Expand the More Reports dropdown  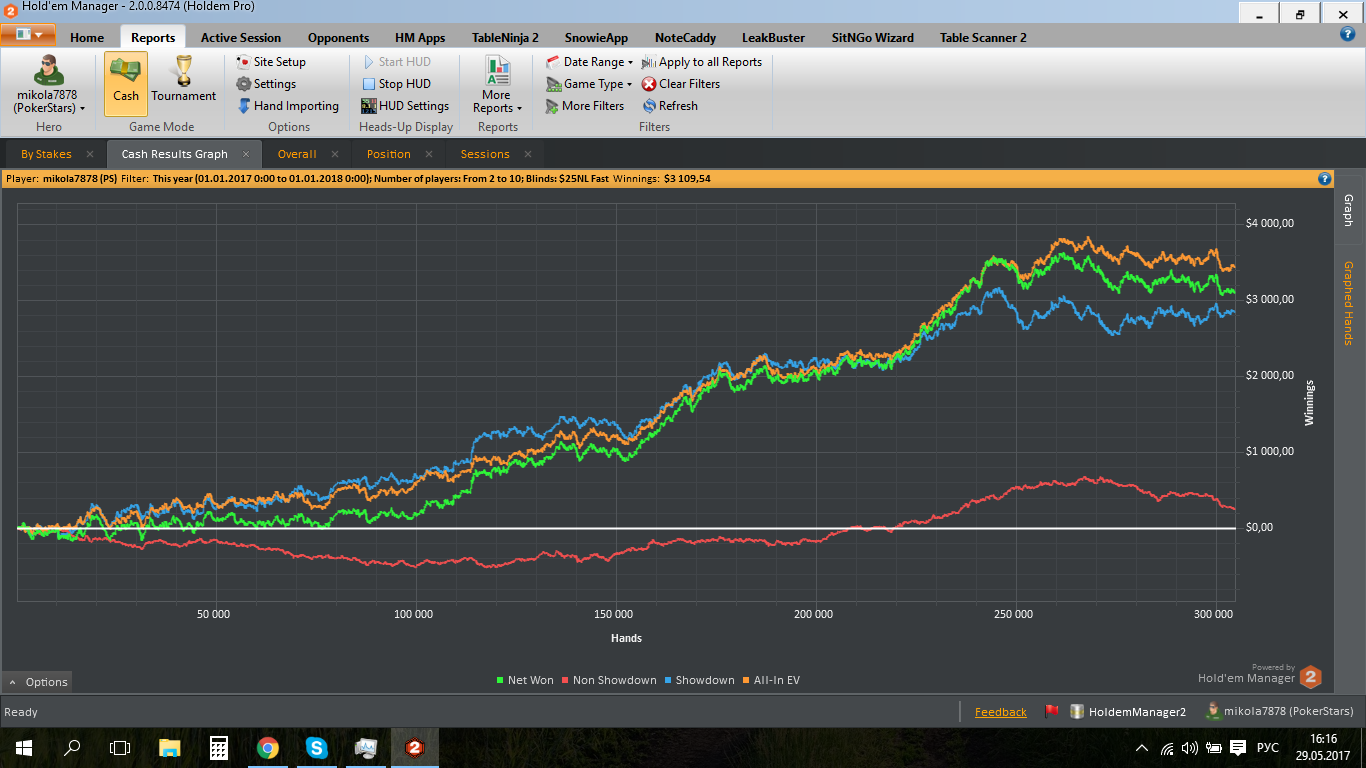point(497,84)
